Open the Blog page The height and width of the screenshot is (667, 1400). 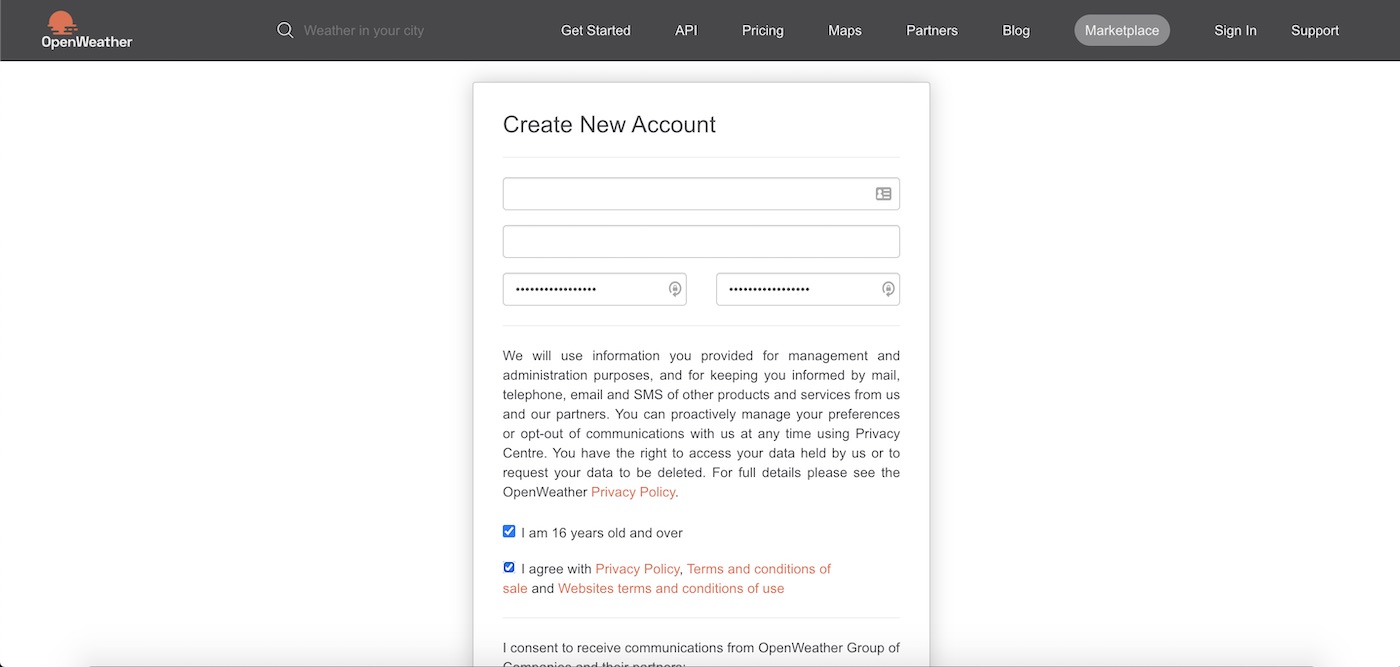(1016, 30)
